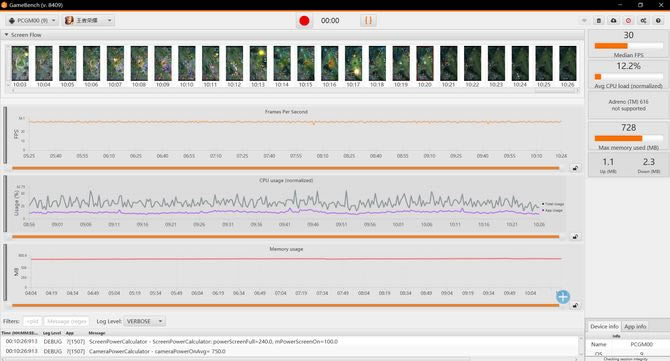Toggle the lock icon beside FPS chart
The image size is (670, 361).
(x=575, y=168)
